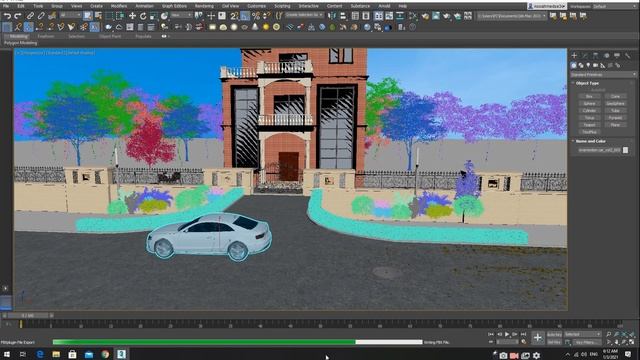
Task: Switch to the Utilities command panel
Action: tap(627, 56)
